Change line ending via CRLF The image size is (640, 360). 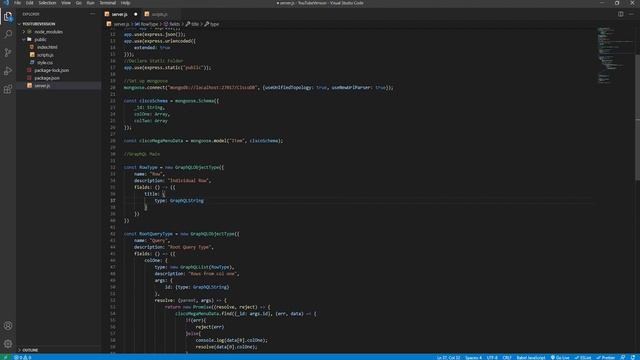point(507,357)
